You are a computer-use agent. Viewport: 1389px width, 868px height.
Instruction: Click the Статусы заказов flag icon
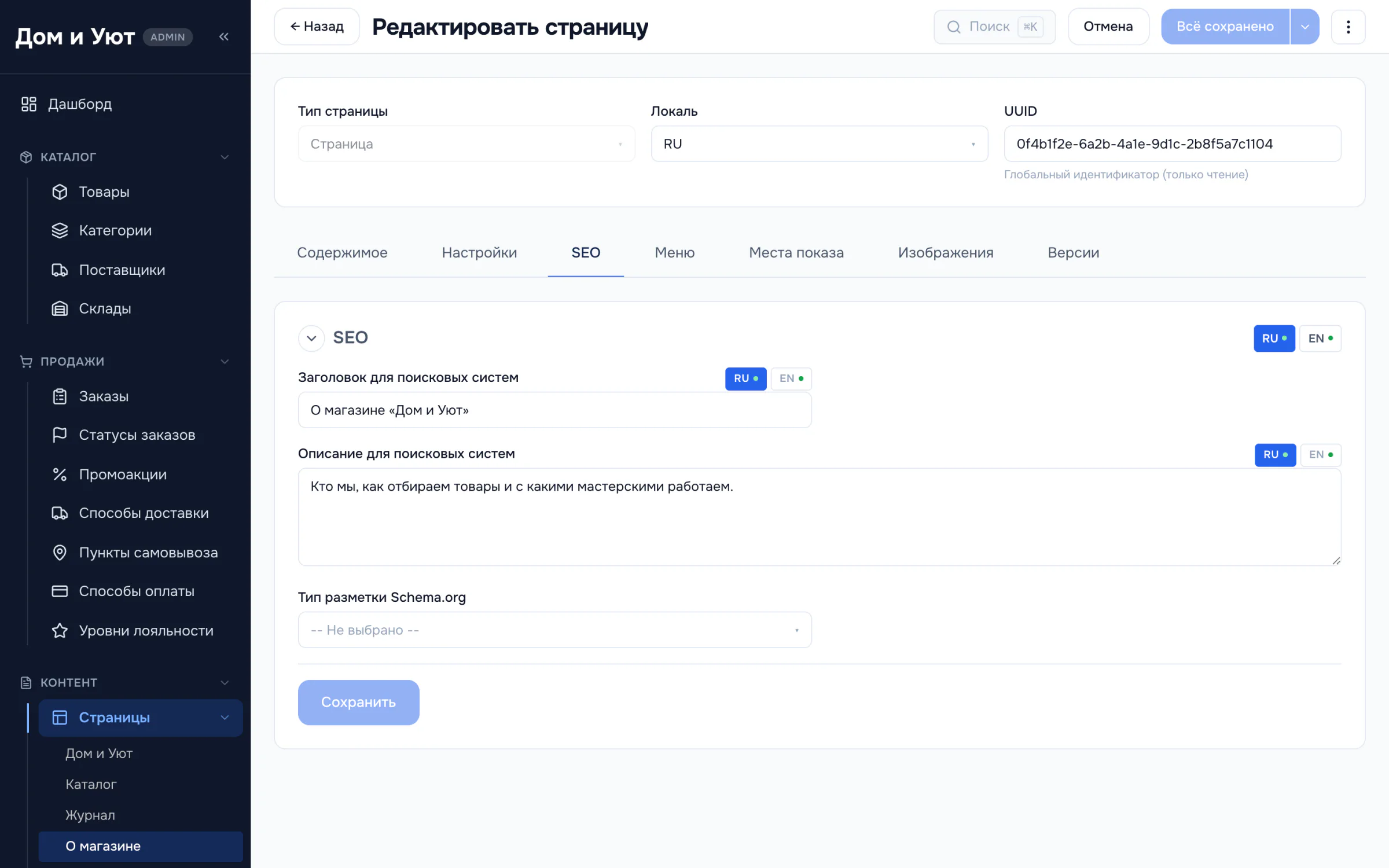point(60,435)
